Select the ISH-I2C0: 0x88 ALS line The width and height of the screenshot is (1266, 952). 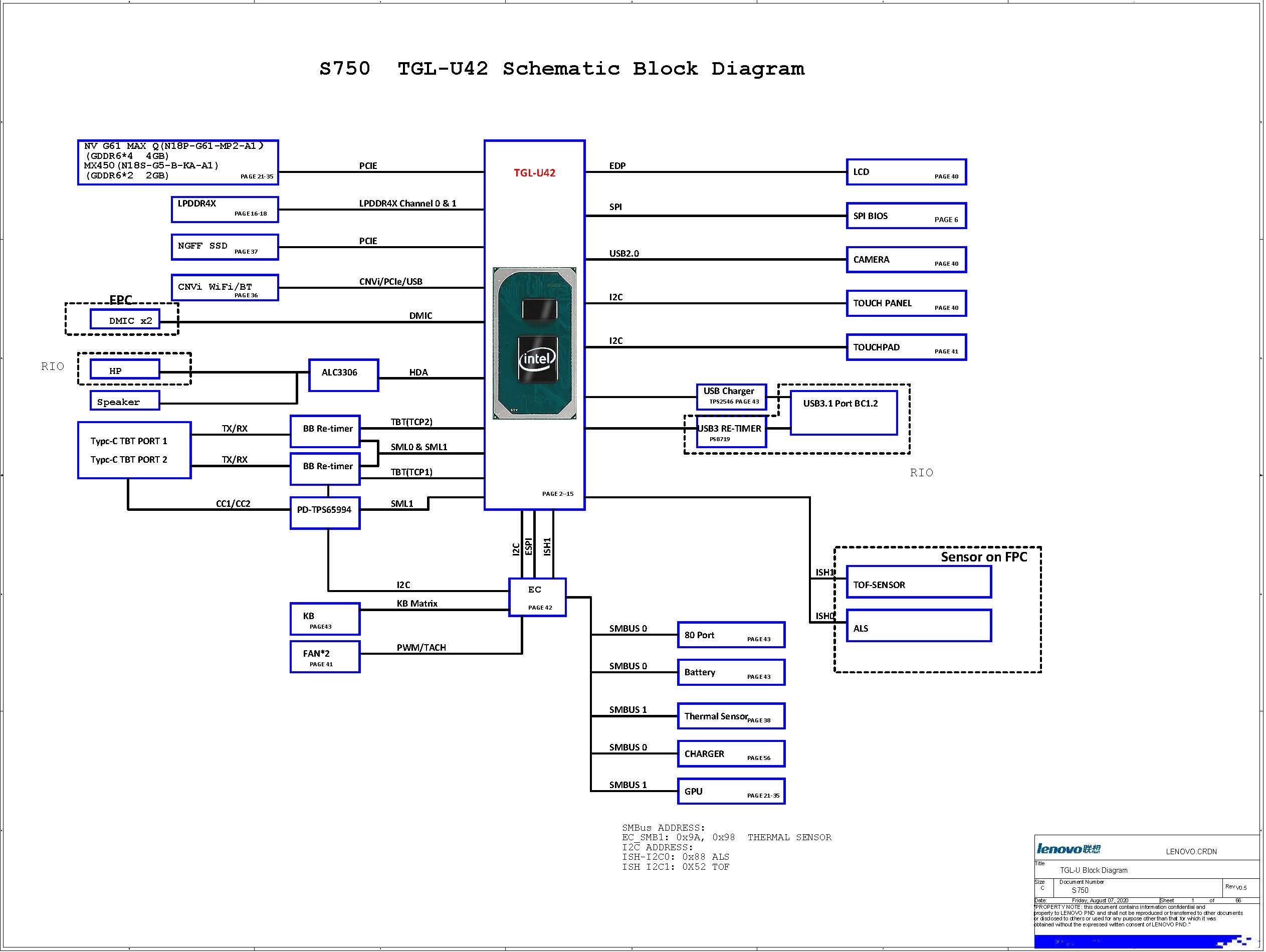pyautogui.click(x=676, y=857)
